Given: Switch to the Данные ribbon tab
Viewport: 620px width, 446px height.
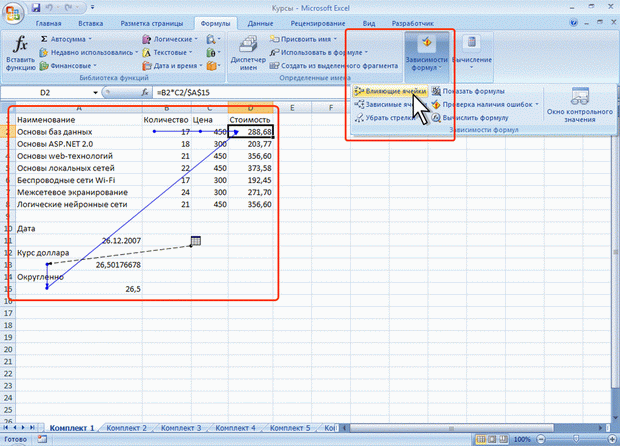Looking at the screenshot, I should [261, 21].
